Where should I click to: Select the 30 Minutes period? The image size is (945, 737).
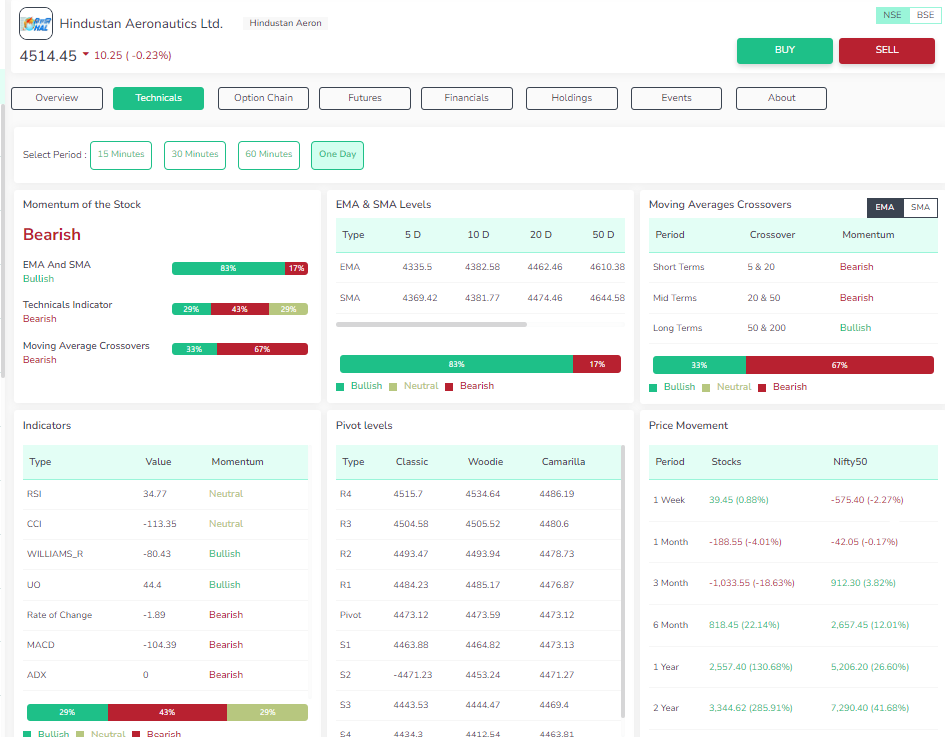point(194,155)
